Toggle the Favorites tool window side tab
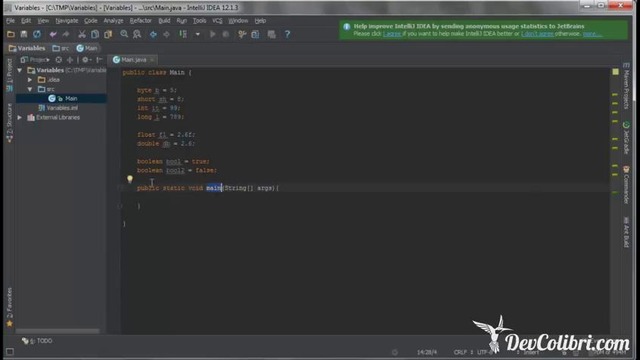 [x=9, y=307]
